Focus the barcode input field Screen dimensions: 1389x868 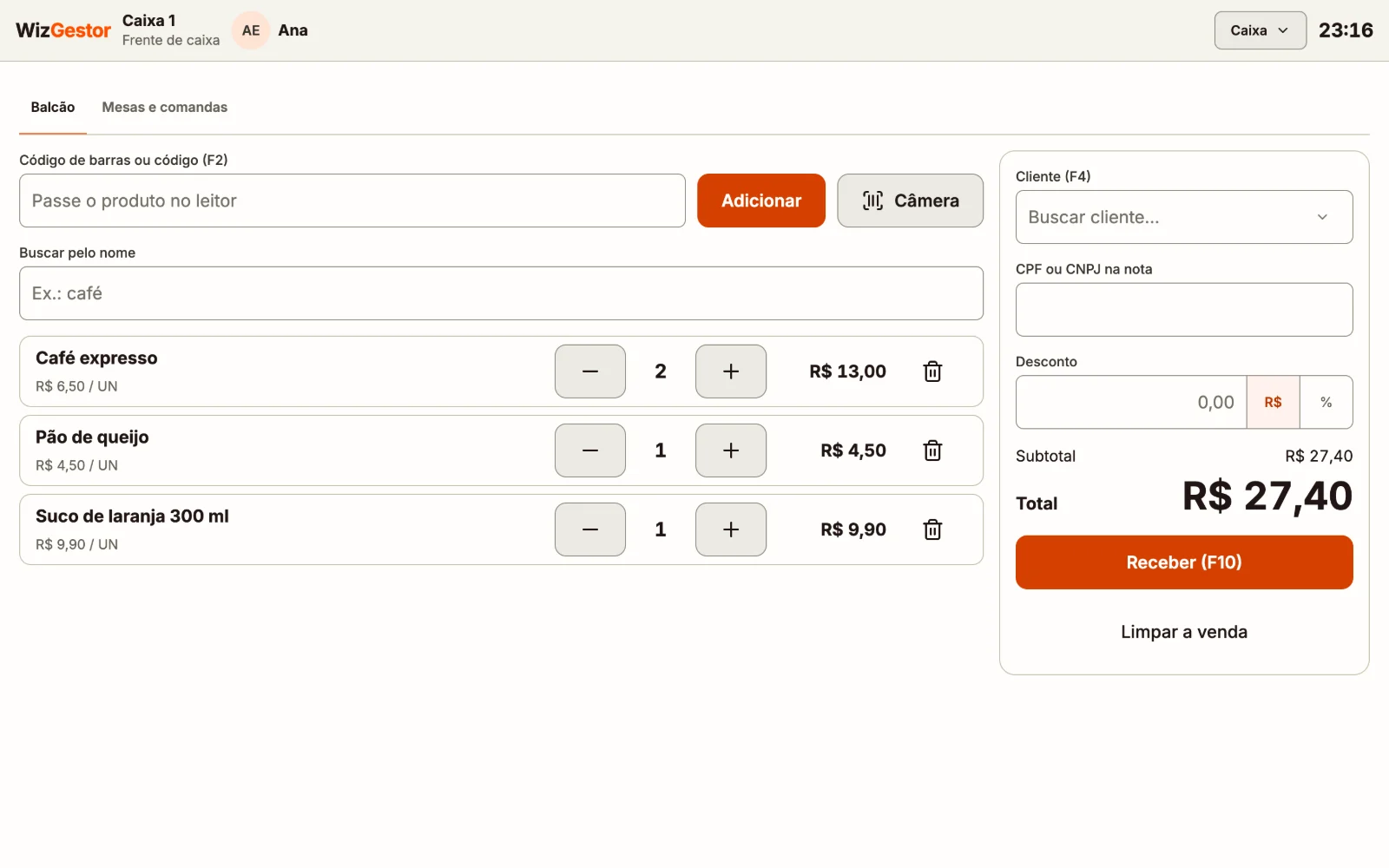[352, 201]
